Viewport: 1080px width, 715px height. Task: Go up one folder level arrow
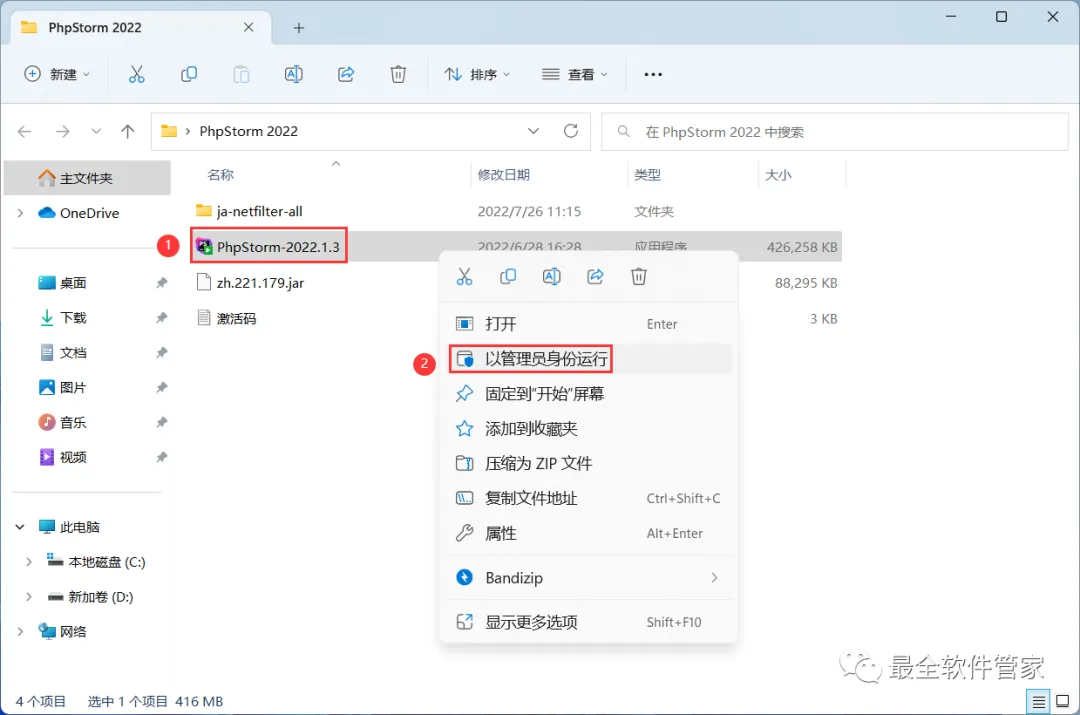click(x=127, y=131)
